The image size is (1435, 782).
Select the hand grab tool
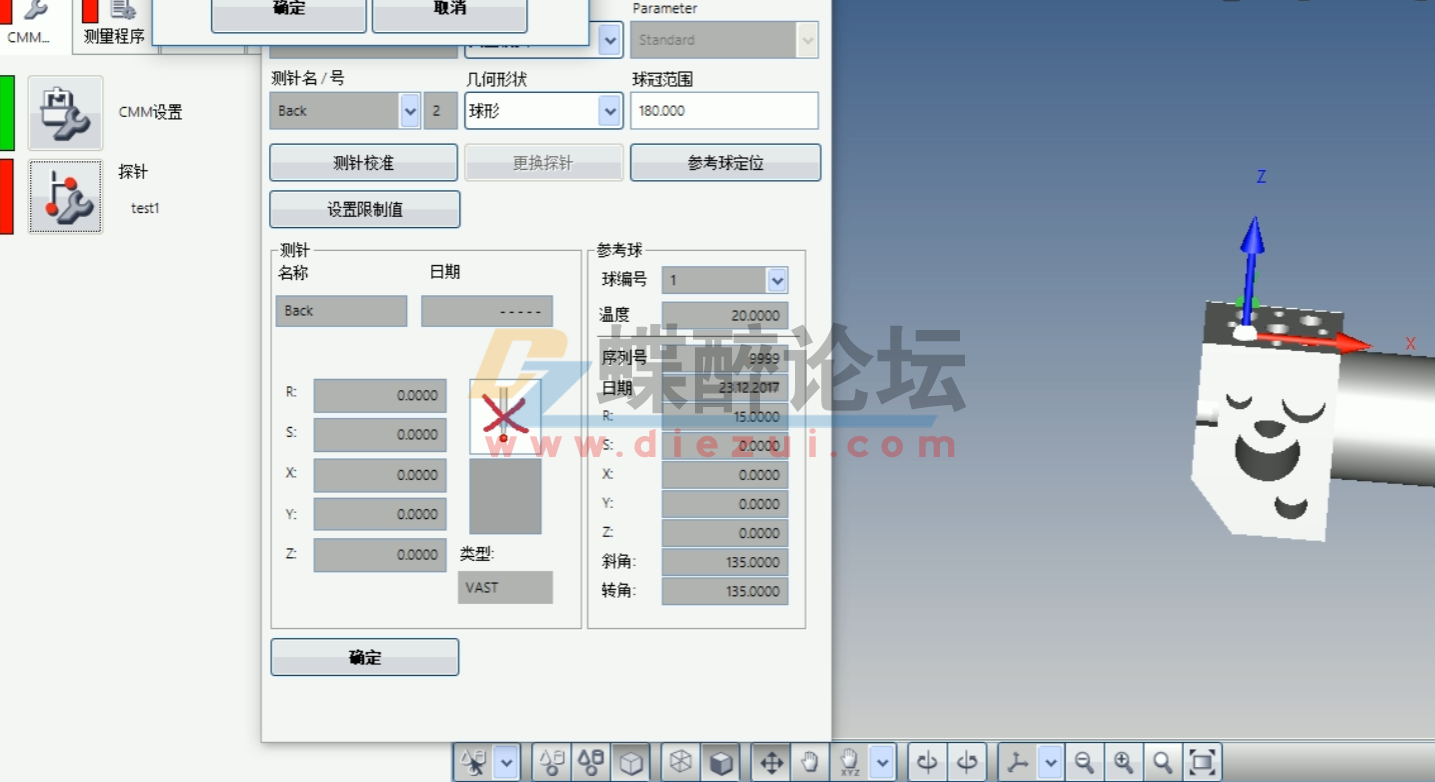pyautogui.click(x=808, y=761)
